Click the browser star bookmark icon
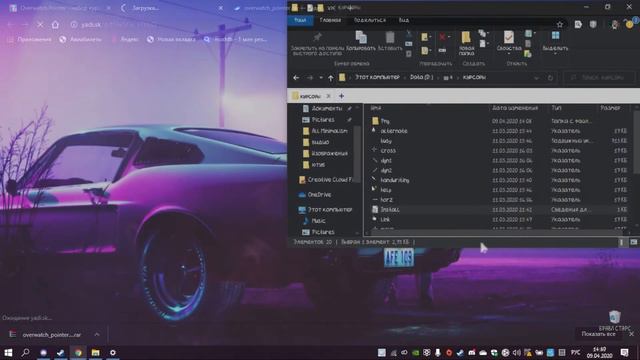This screenshot has width=640, height=360. click(560, 24)
